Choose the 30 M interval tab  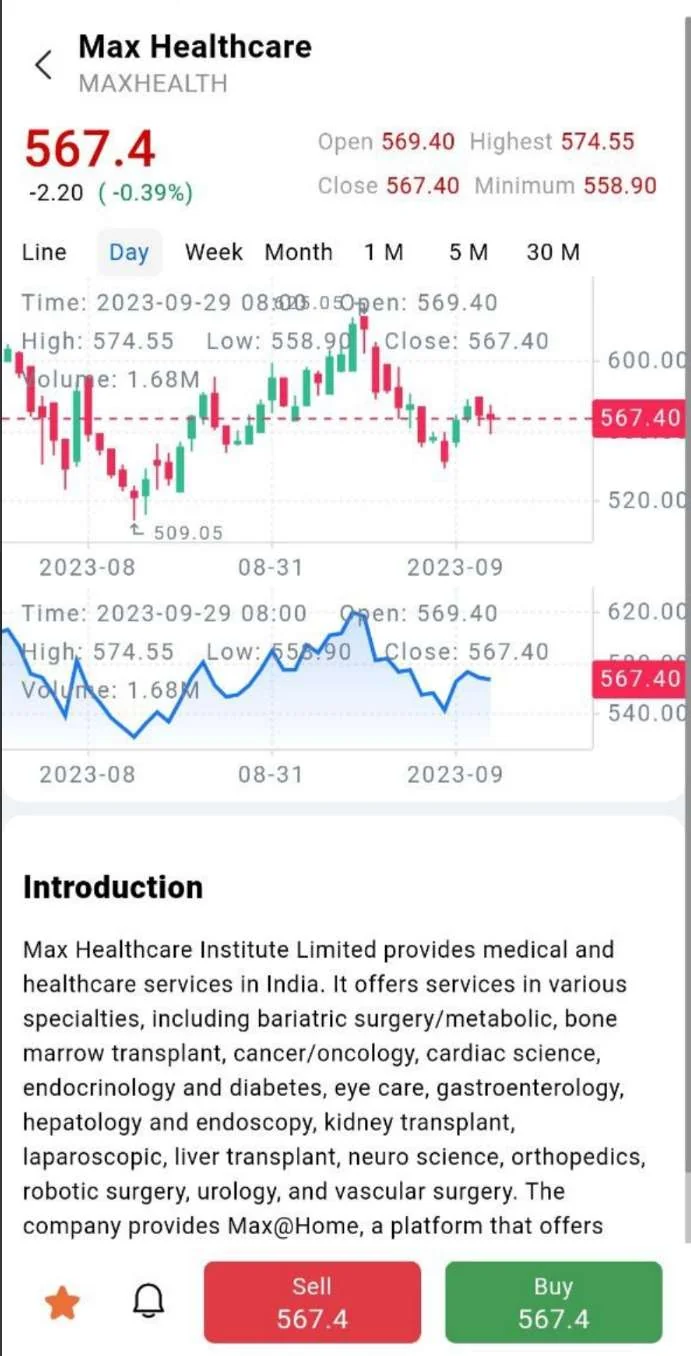[553, 252]
